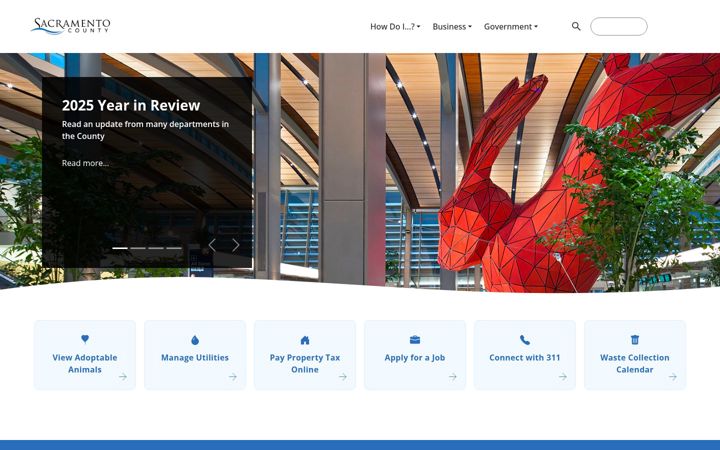Click the briefcase icon on Apply for a Job

pyautogui.click(x=415, y=340)
